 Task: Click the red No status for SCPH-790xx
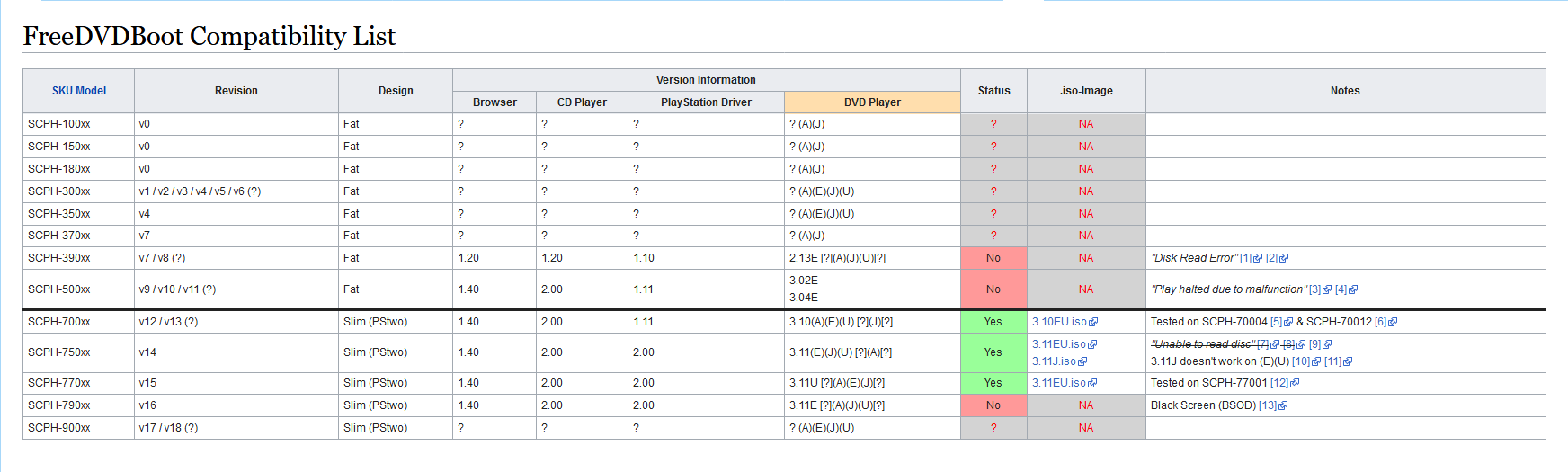pos(993,405)
